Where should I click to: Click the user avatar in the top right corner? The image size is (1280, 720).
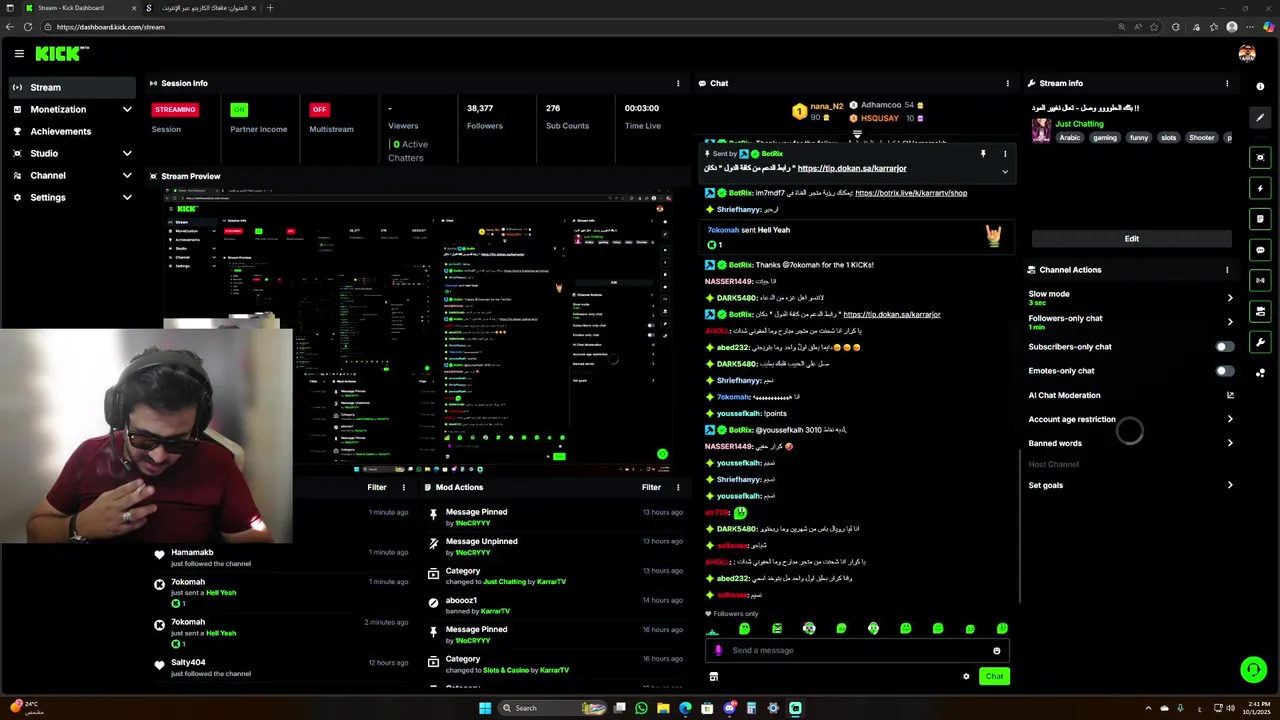click(x=1246, y=53)
